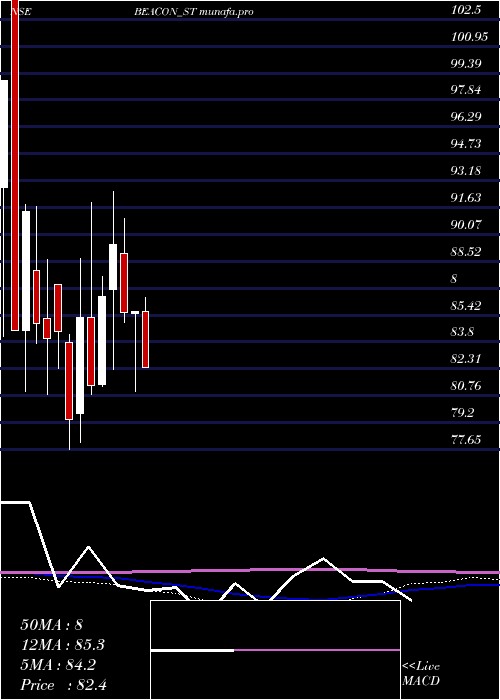Click the 5MA : 84.2 readout
500x700 pixels.
[58, 665]
